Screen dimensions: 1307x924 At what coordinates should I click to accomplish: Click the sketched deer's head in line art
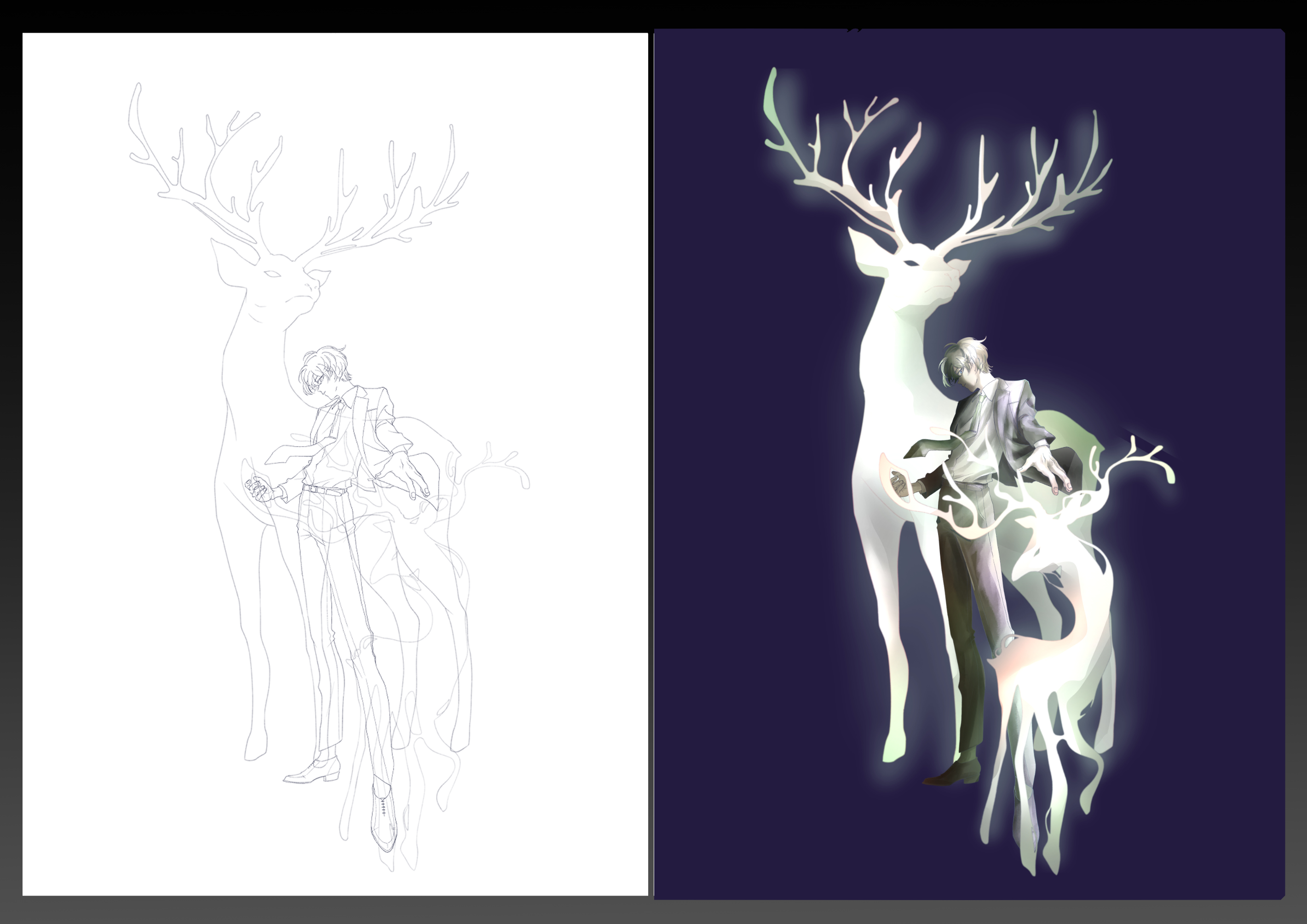(x=285, y=281)
